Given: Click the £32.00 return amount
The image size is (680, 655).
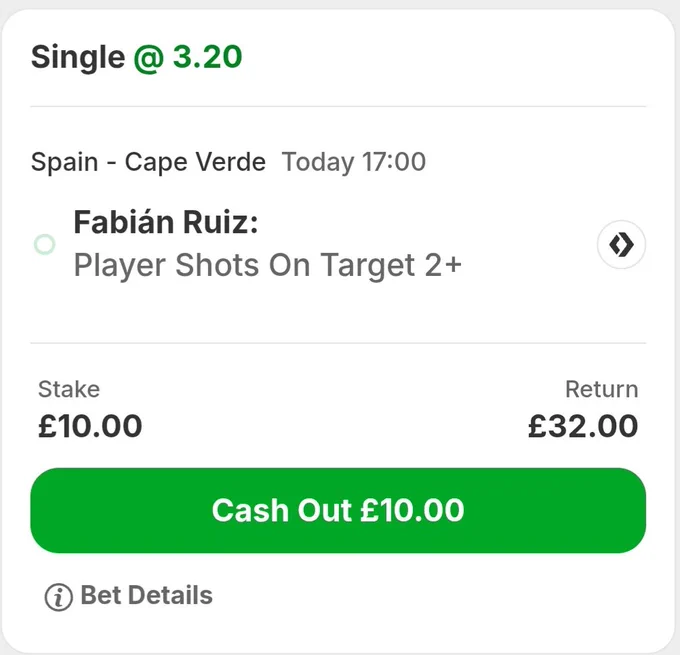Looking at the screenshot, I should 583,426.
